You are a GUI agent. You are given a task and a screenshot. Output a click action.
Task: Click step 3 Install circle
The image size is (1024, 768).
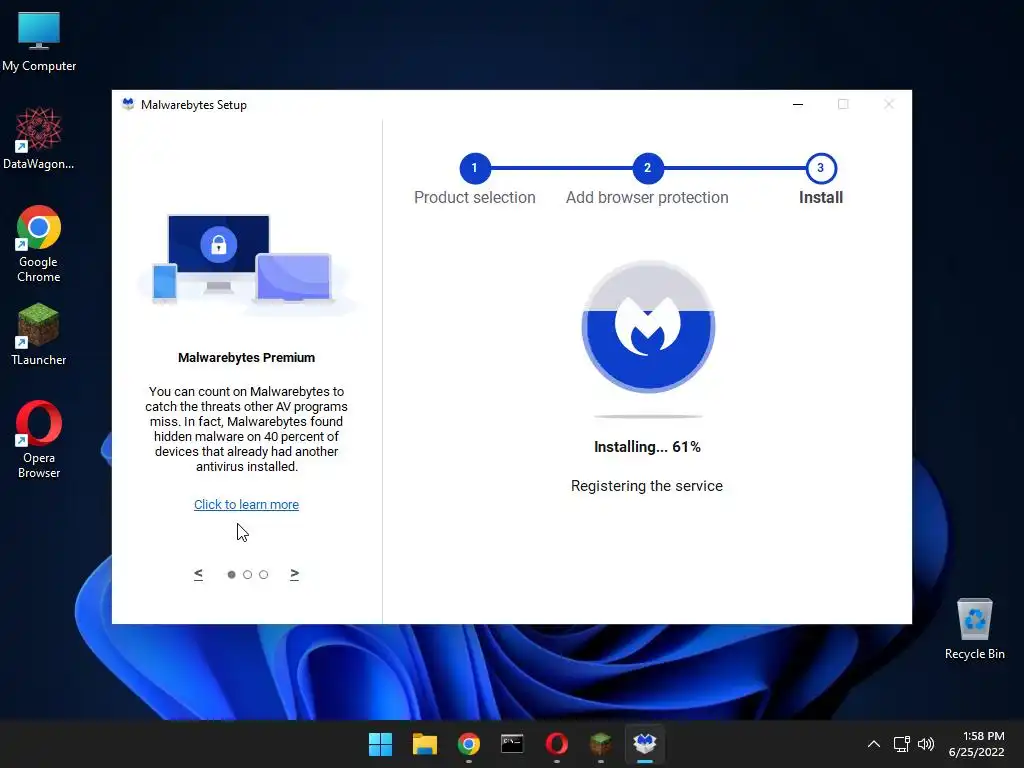pyautogui.click(x=821, y=168)
